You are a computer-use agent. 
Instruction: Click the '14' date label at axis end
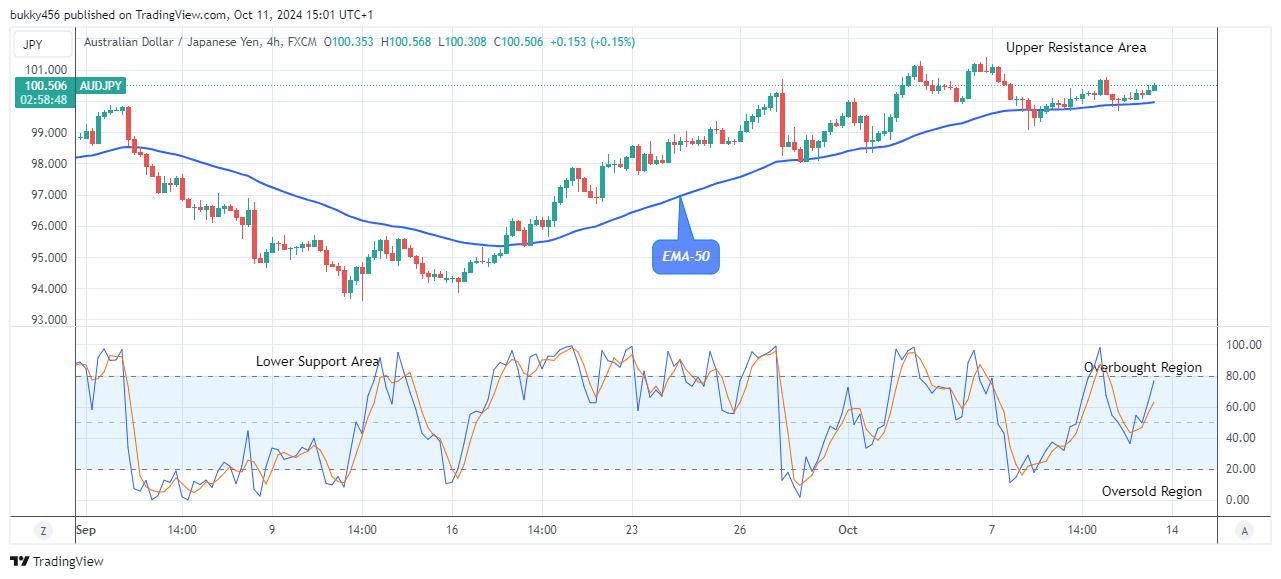click(x=1171, y=530)
